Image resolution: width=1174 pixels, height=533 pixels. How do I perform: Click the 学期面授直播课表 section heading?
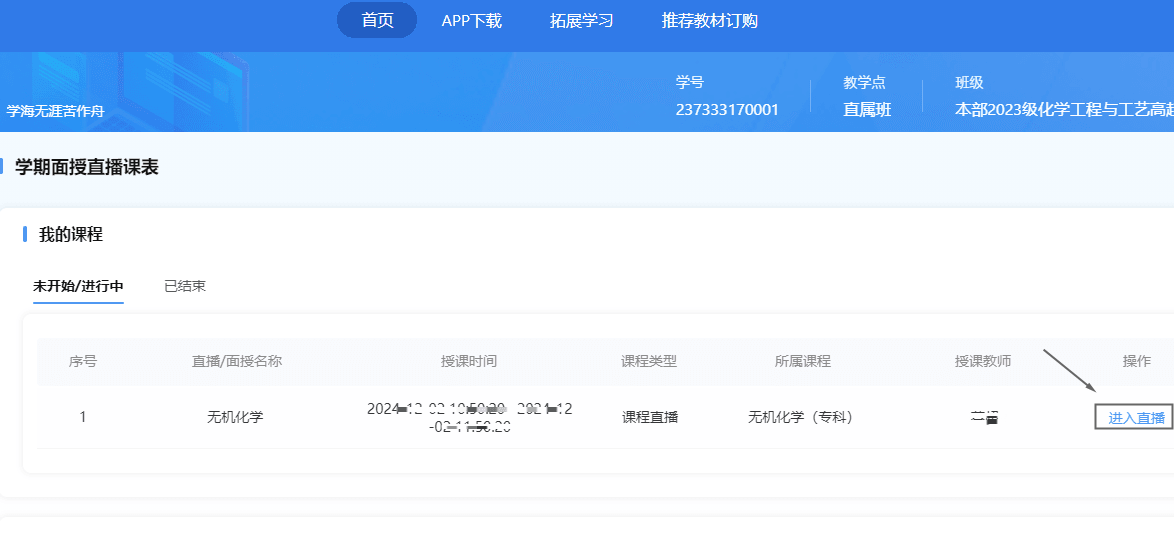tap(87, 167)
